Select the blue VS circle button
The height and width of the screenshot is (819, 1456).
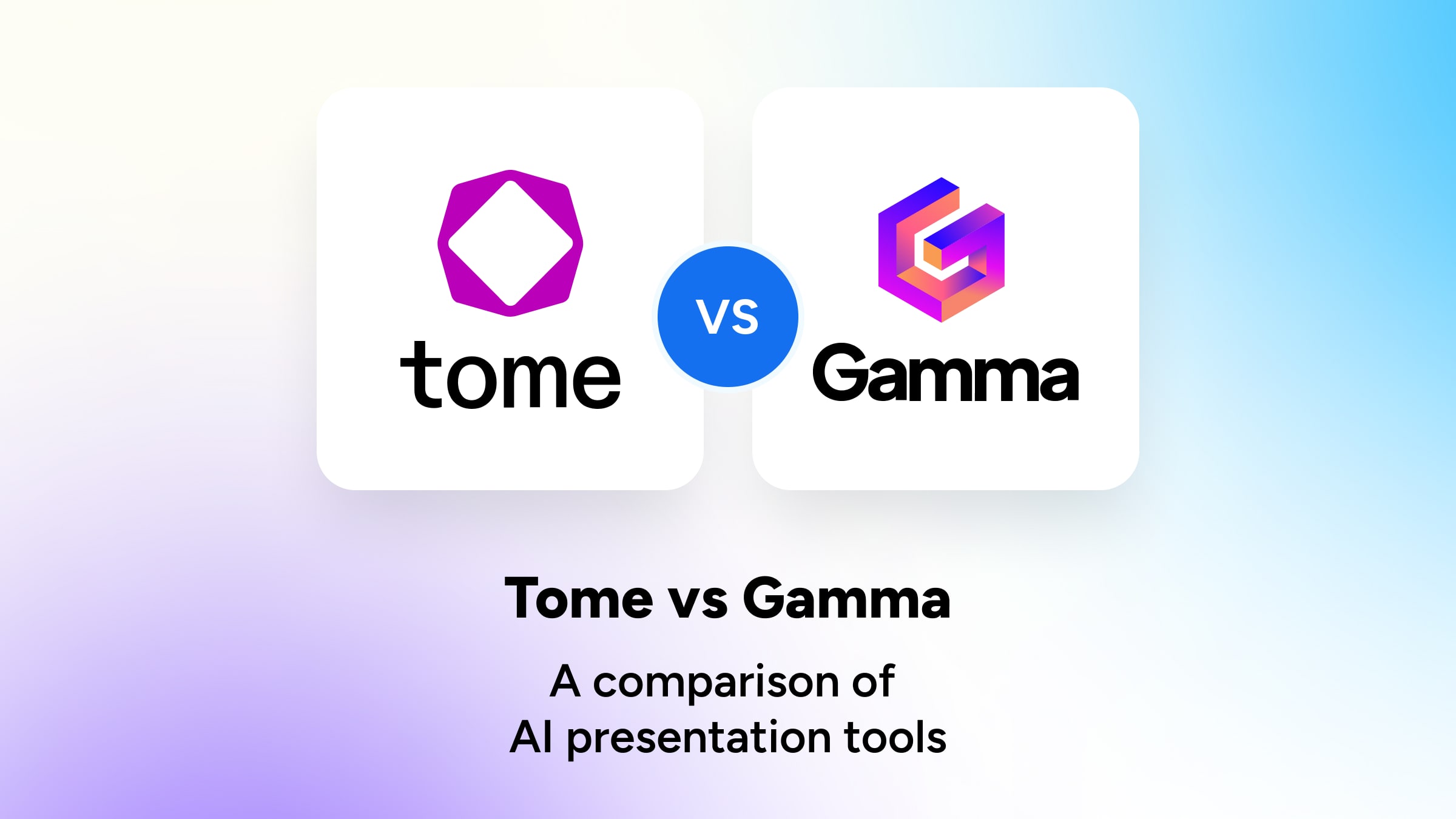coord(727,315)
